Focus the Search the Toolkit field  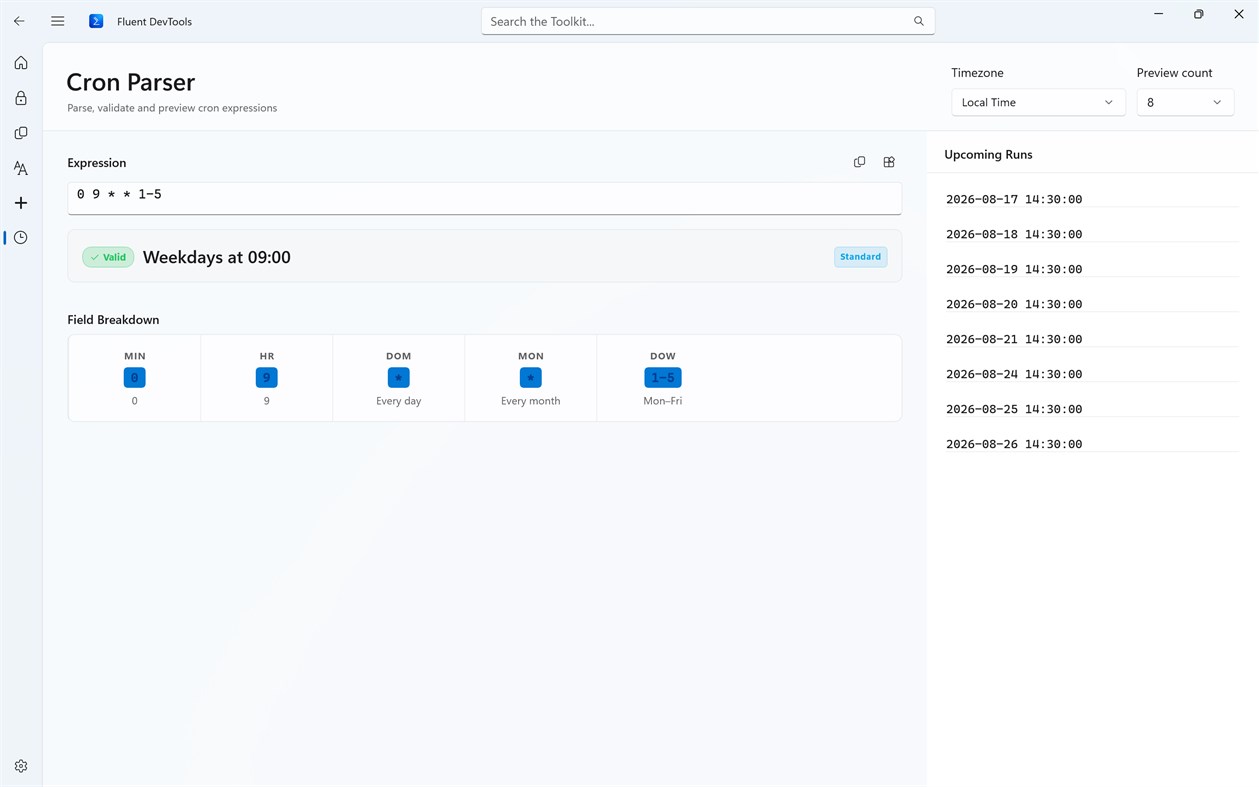708,21
